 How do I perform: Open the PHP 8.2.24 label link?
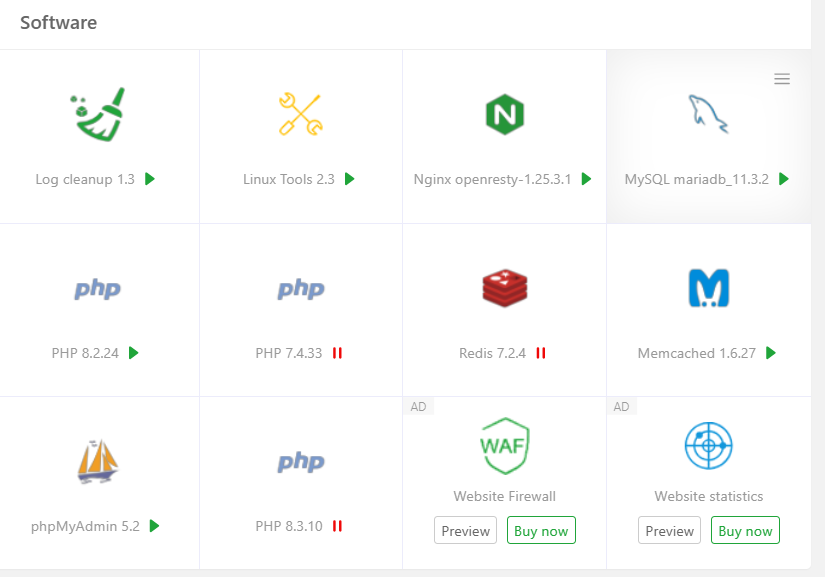85,353
